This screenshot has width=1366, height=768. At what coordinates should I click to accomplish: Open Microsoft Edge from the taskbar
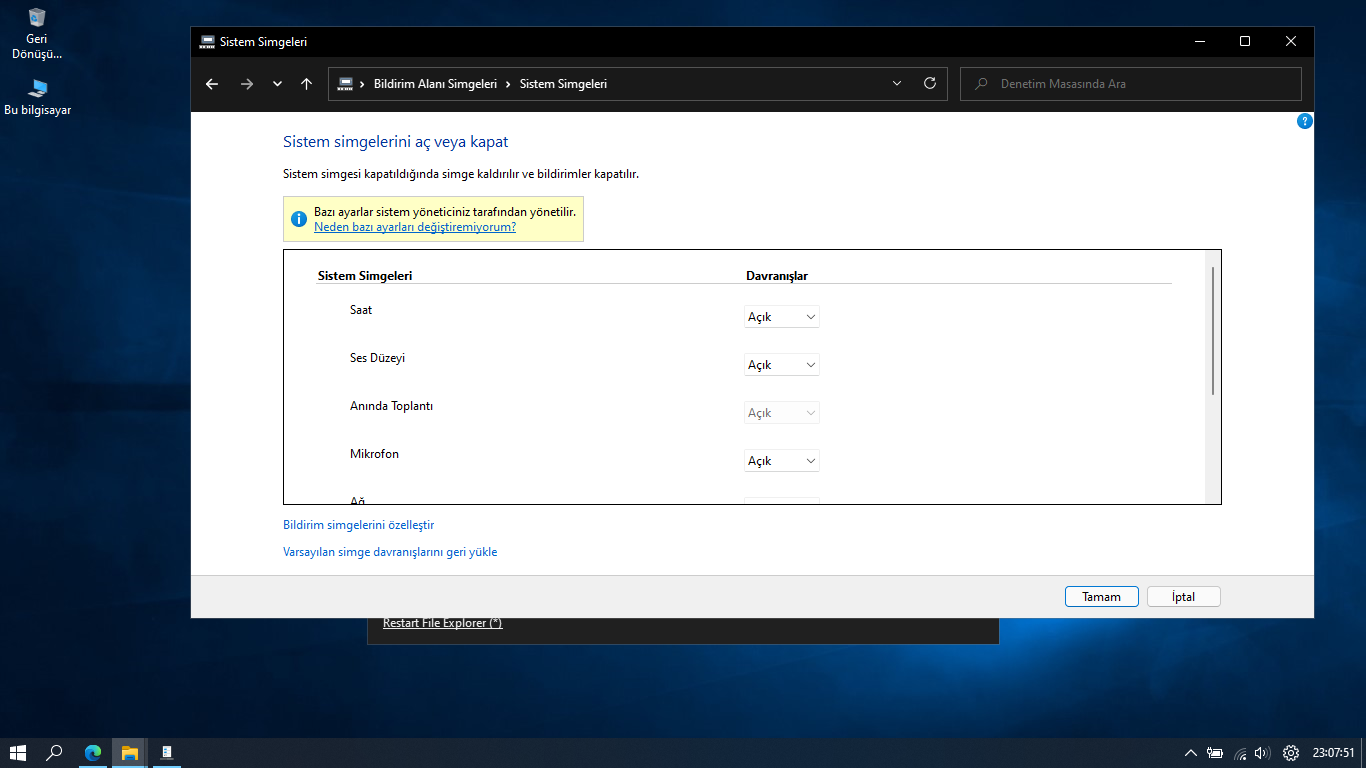[93, 753]
